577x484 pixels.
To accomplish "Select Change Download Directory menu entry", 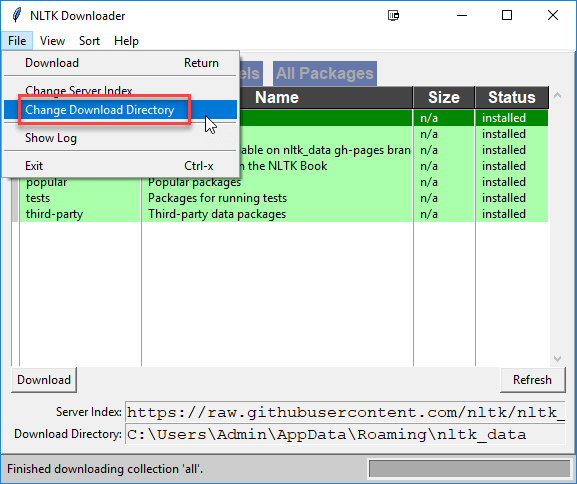I will [x=120, y=110].
